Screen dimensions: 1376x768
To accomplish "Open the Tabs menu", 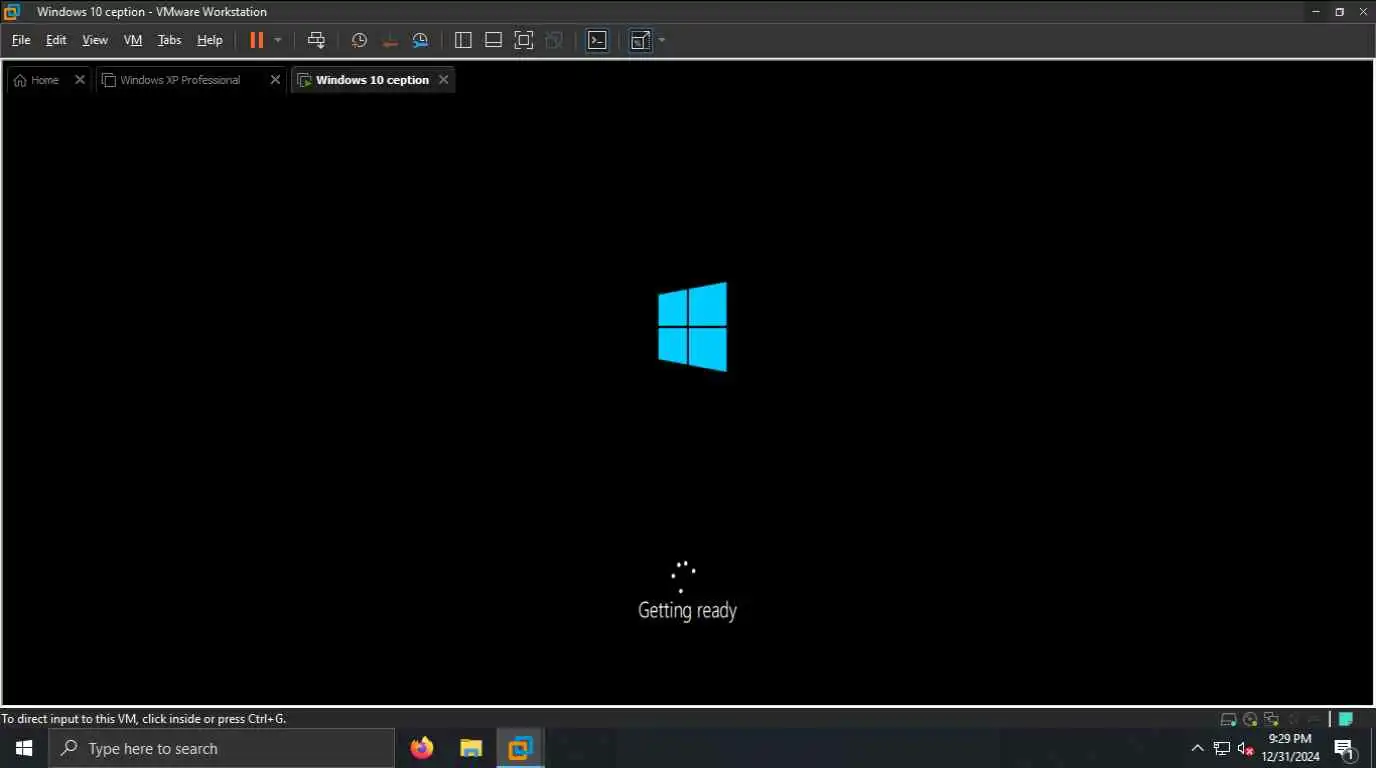I will click(x=170, y=40).
